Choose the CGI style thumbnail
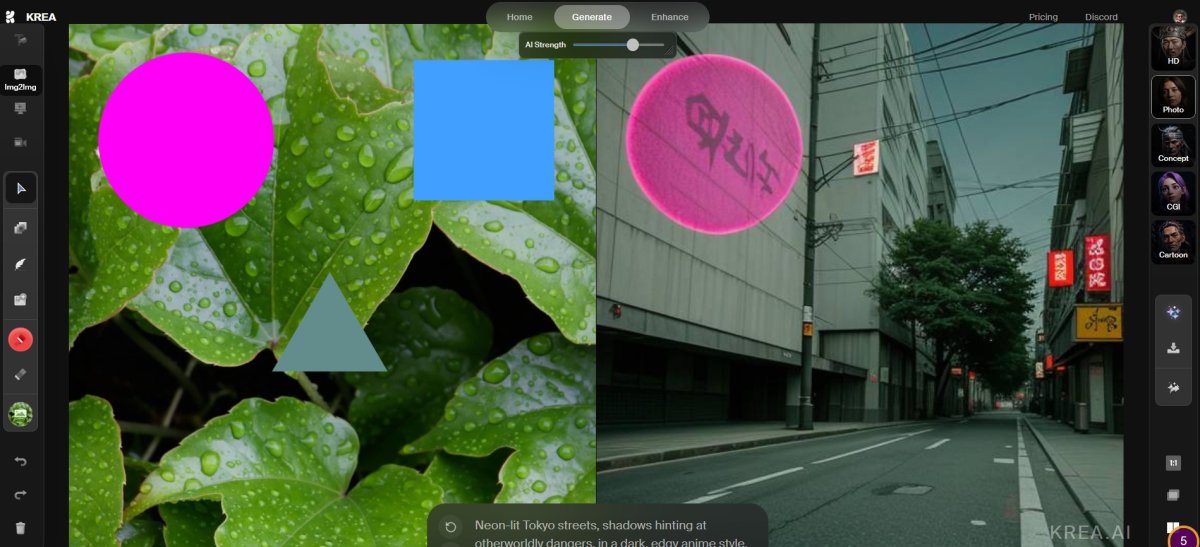Image resolution: width=1200 pixels, height=547 pixels. [x=1173, y=192]
